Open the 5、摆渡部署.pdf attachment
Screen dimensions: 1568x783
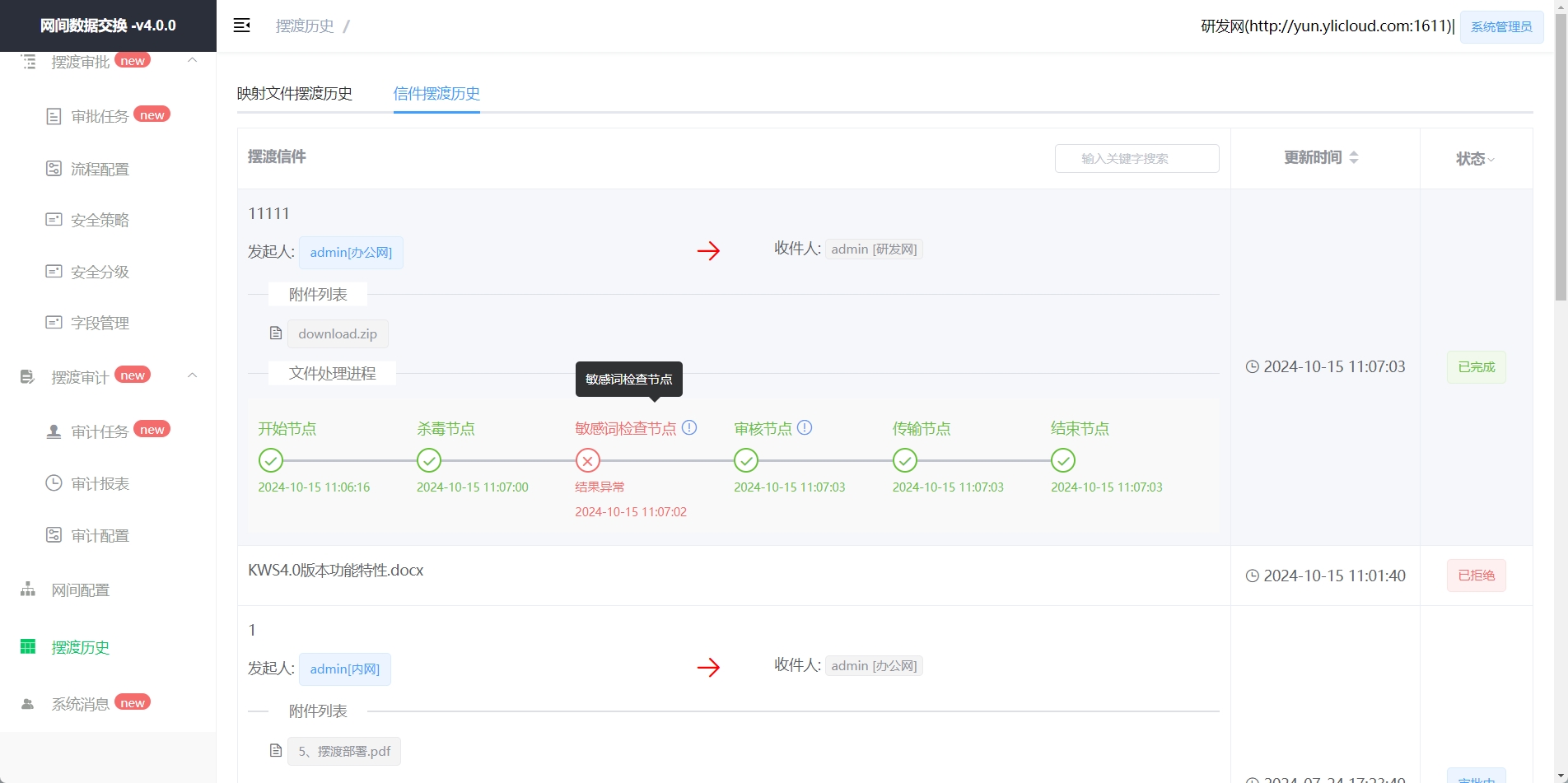(344, 751)
